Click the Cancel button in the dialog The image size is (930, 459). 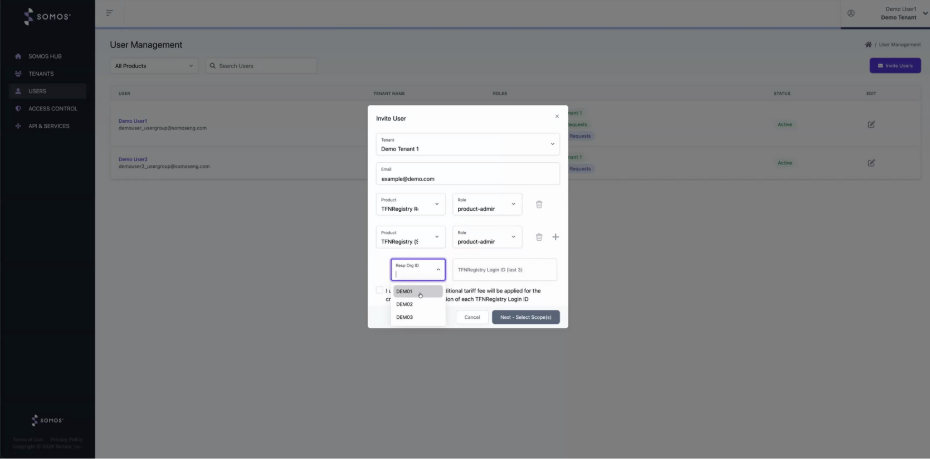pyautogui.click(x=472, y=317)
